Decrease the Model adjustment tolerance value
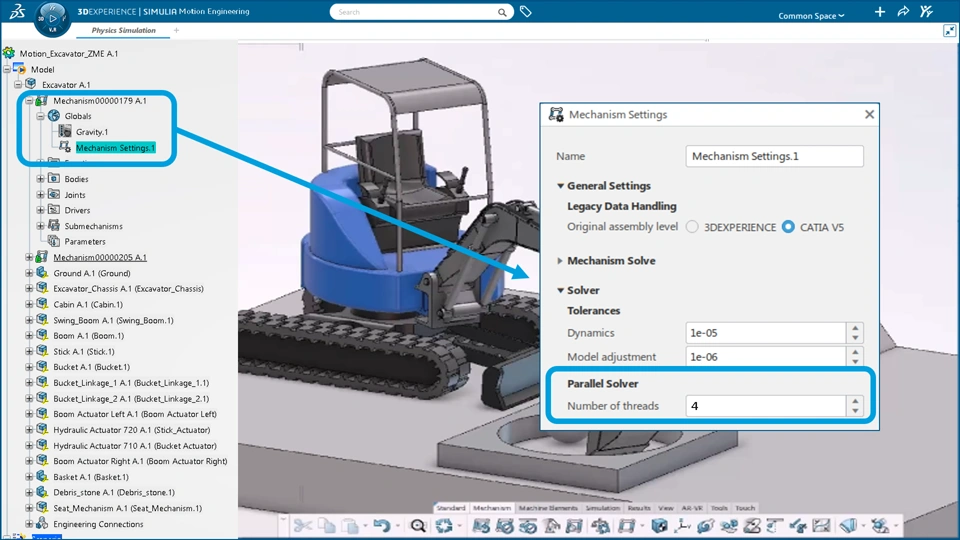The image size is (960, 540). pyautogui.click(x=855, y=361)
